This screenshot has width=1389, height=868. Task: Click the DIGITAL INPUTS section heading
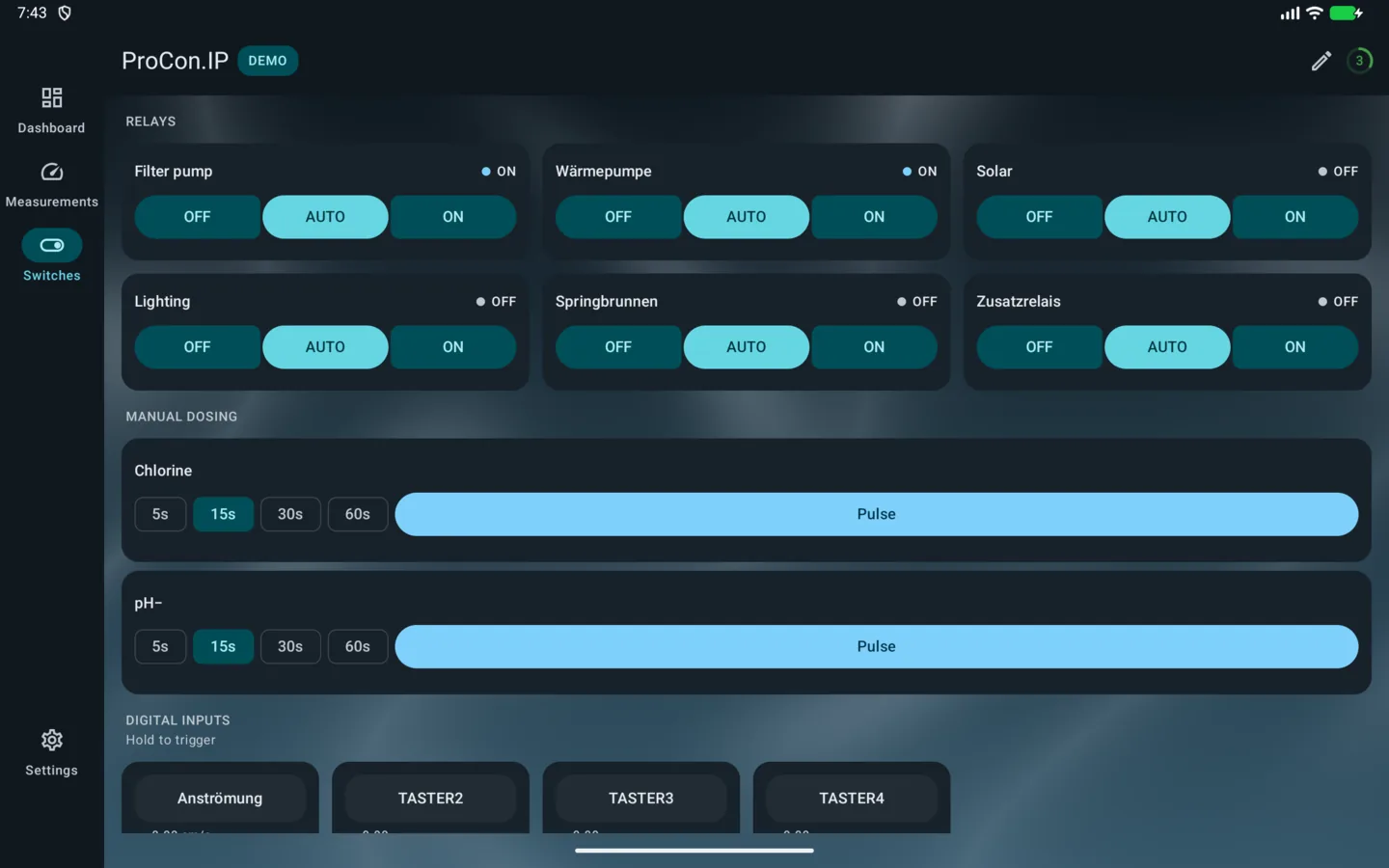click(177, 720)
